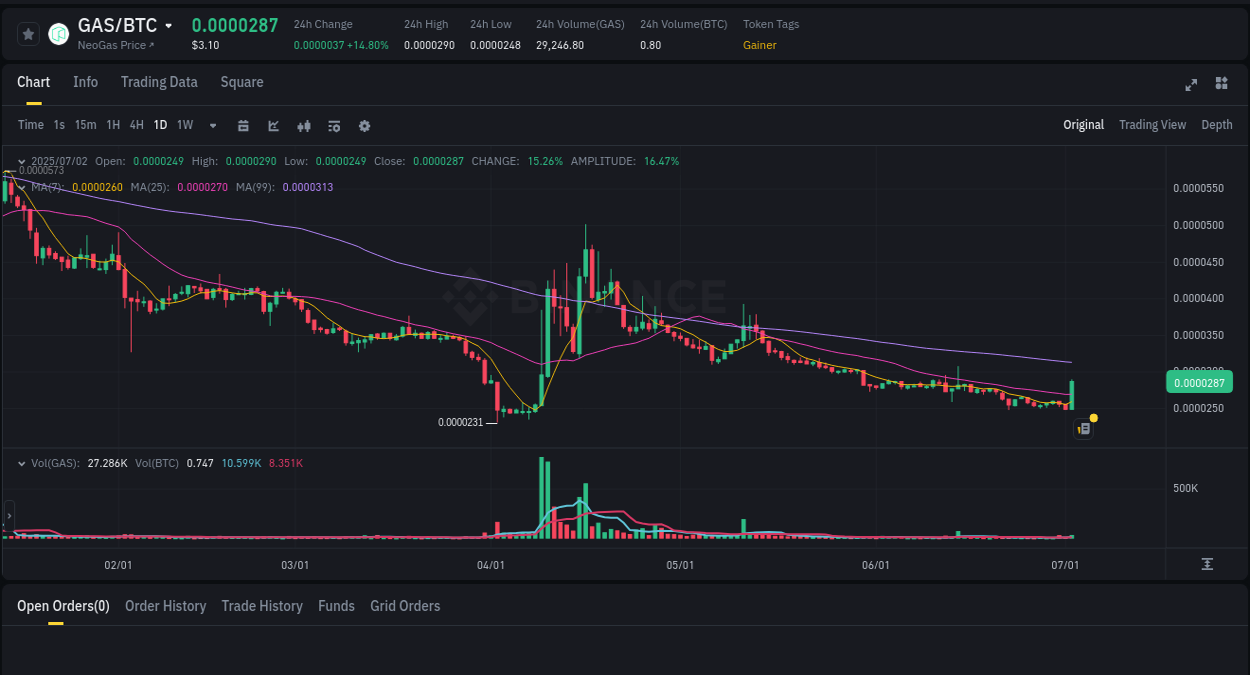Viewport: 1250px width, 675px height.
Task: Toggle the star to favorite GAS/BTC pair
Action: click(x=28, y=33)
